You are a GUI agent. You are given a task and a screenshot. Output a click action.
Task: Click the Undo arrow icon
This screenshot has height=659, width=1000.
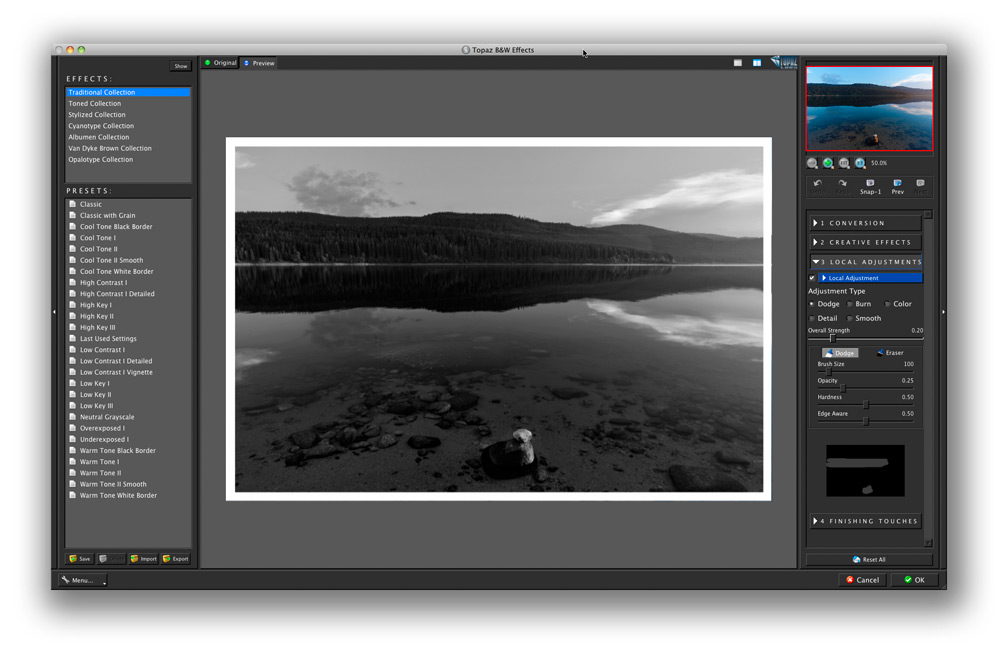(x=818, y=186)
